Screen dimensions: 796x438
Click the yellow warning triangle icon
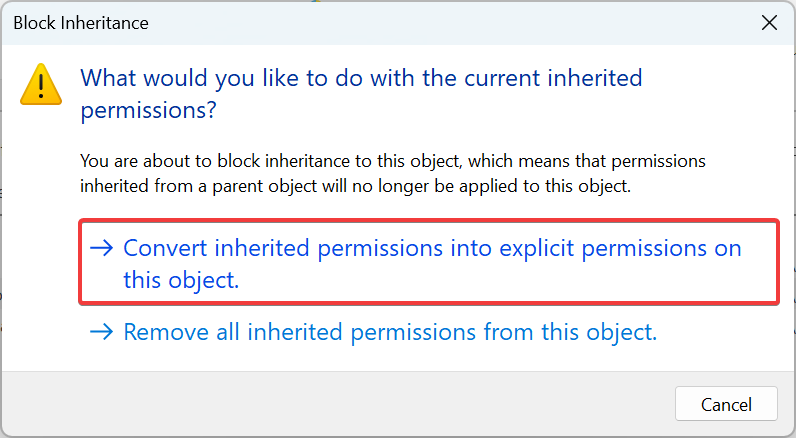pos(41,85)
